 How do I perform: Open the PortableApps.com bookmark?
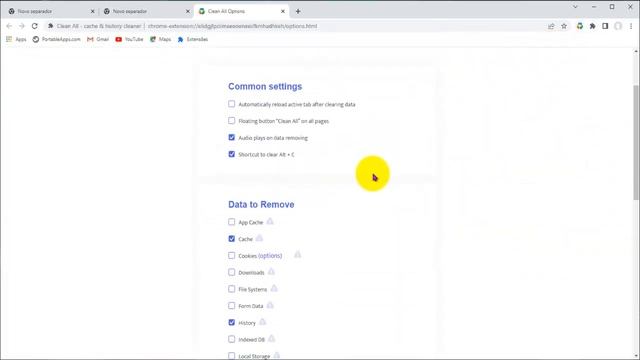[x=56, y=39]
